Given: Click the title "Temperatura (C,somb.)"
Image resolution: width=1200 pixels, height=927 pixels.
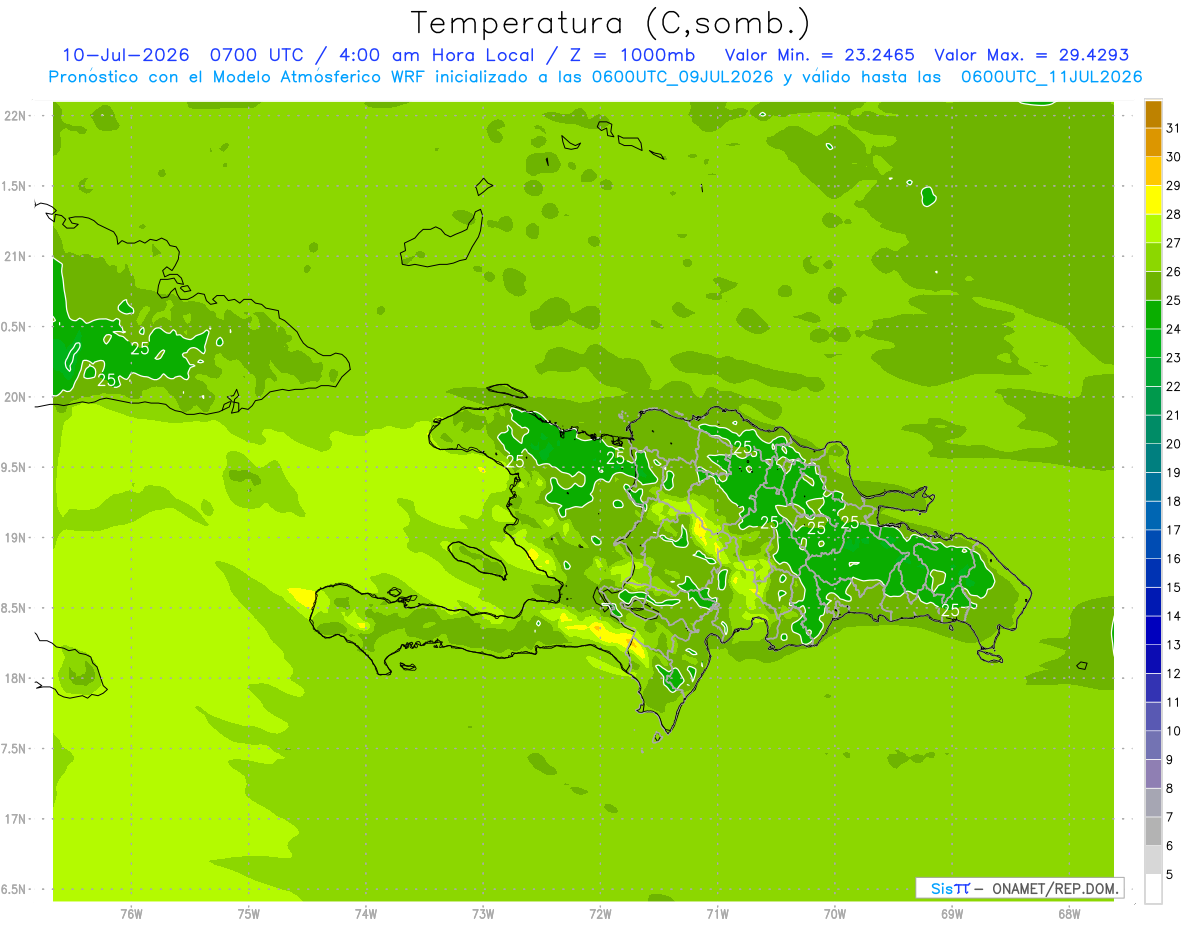Looking at the screenshot, I should 610,23.
